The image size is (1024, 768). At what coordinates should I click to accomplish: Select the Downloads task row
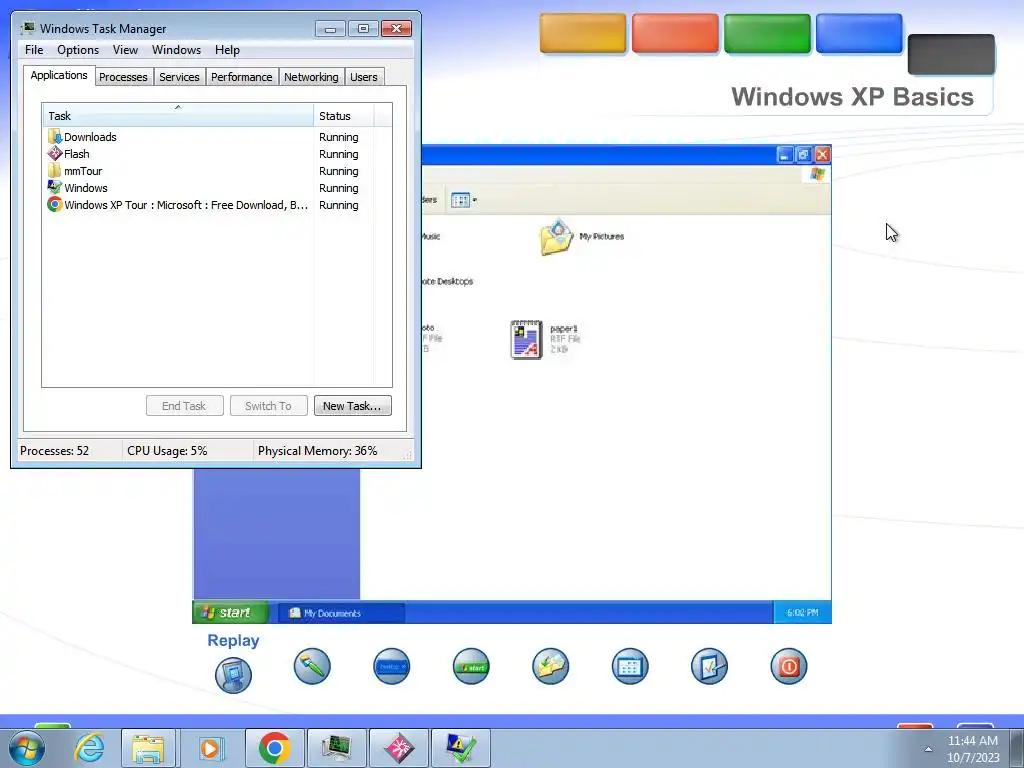pyautogui.click(x=209, y=137)
